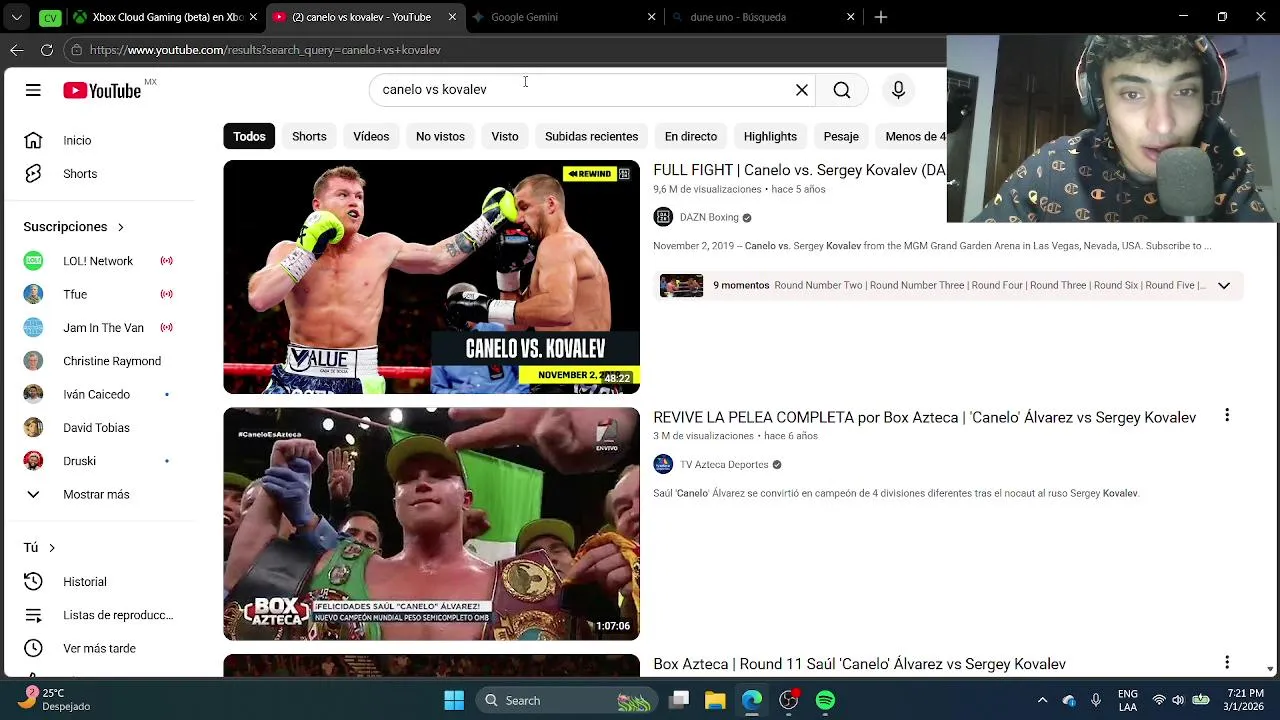The image size is (1280, 720).
Task: Open FULL FIGHT Canelo vs. Sergey Kovalev title
Action: (799, 170)
